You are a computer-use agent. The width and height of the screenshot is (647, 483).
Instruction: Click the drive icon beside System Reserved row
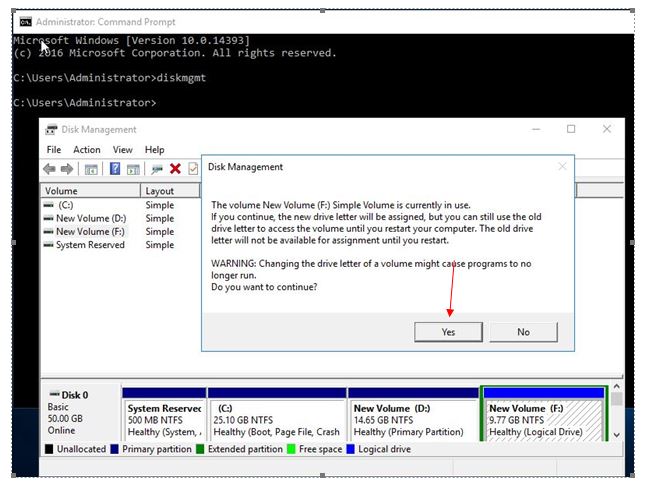[x=49, y=244]
